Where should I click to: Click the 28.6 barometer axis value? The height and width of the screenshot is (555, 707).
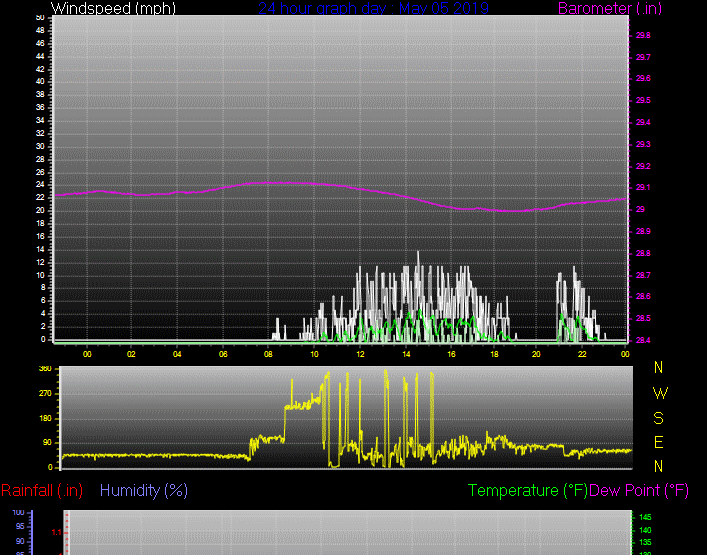pyautogui.click(x=643, y=297)
